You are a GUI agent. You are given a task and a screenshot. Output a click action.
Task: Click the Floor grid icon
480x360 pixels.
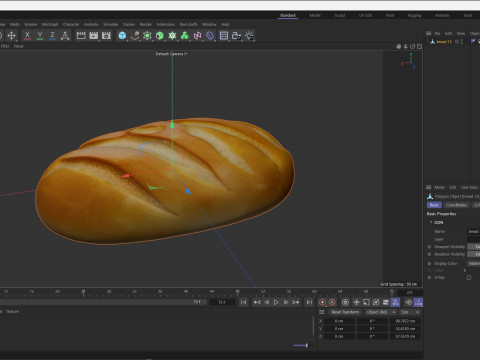pos(224,36)
